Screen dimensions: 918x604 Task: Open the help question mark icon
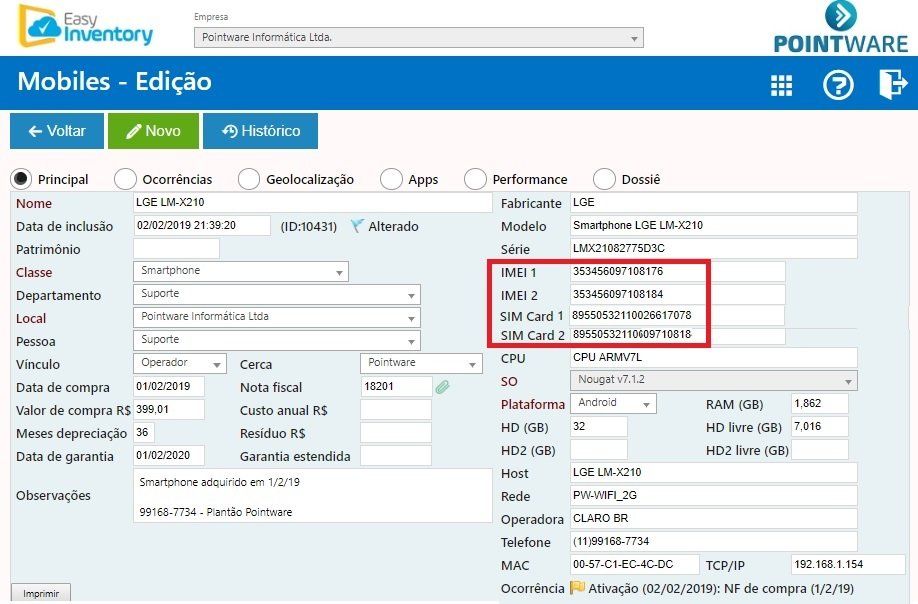838,85
